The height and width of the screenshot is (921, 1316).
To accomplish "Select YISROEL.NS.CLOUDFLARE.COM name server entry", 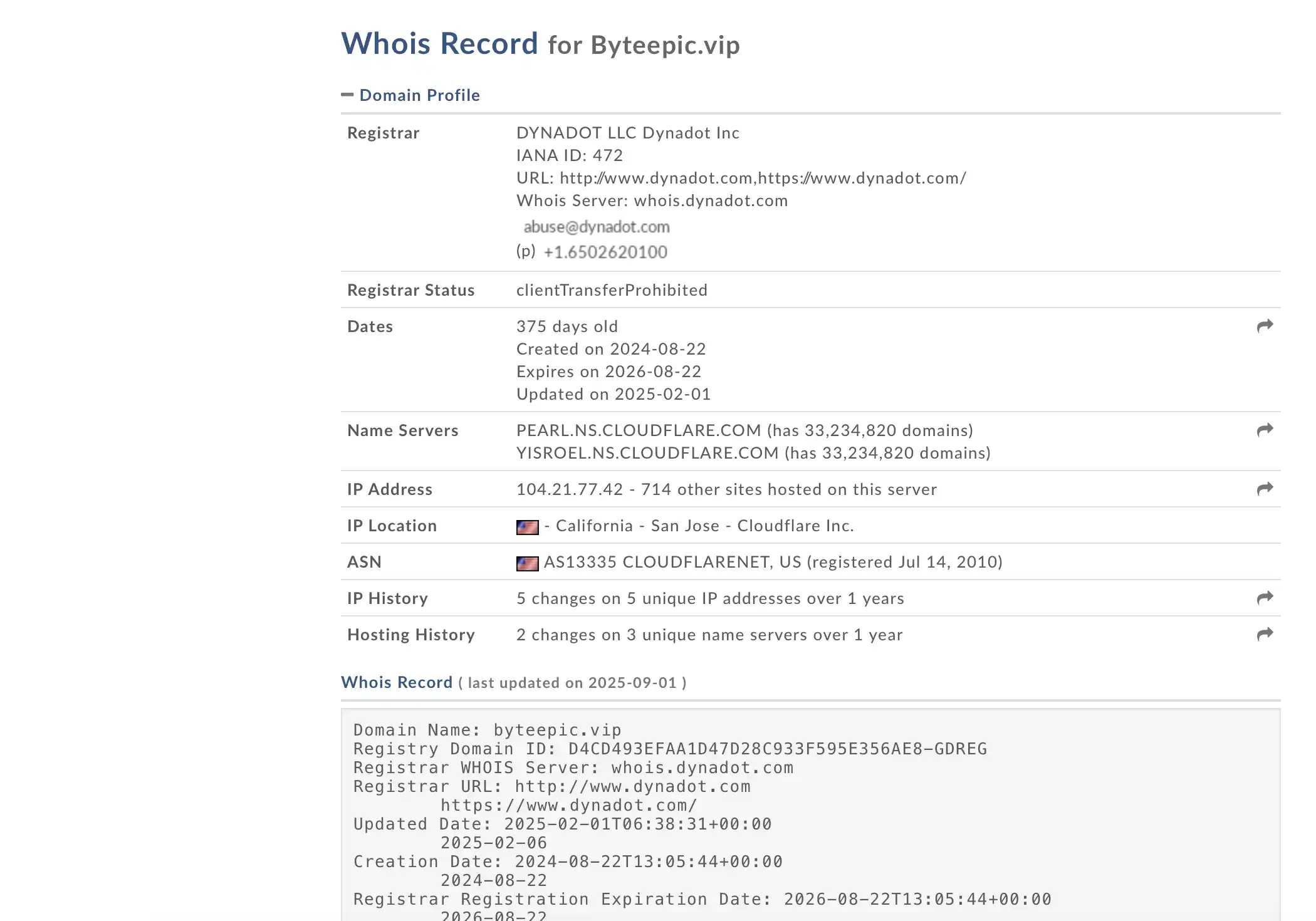I will [x=753, y=453].
